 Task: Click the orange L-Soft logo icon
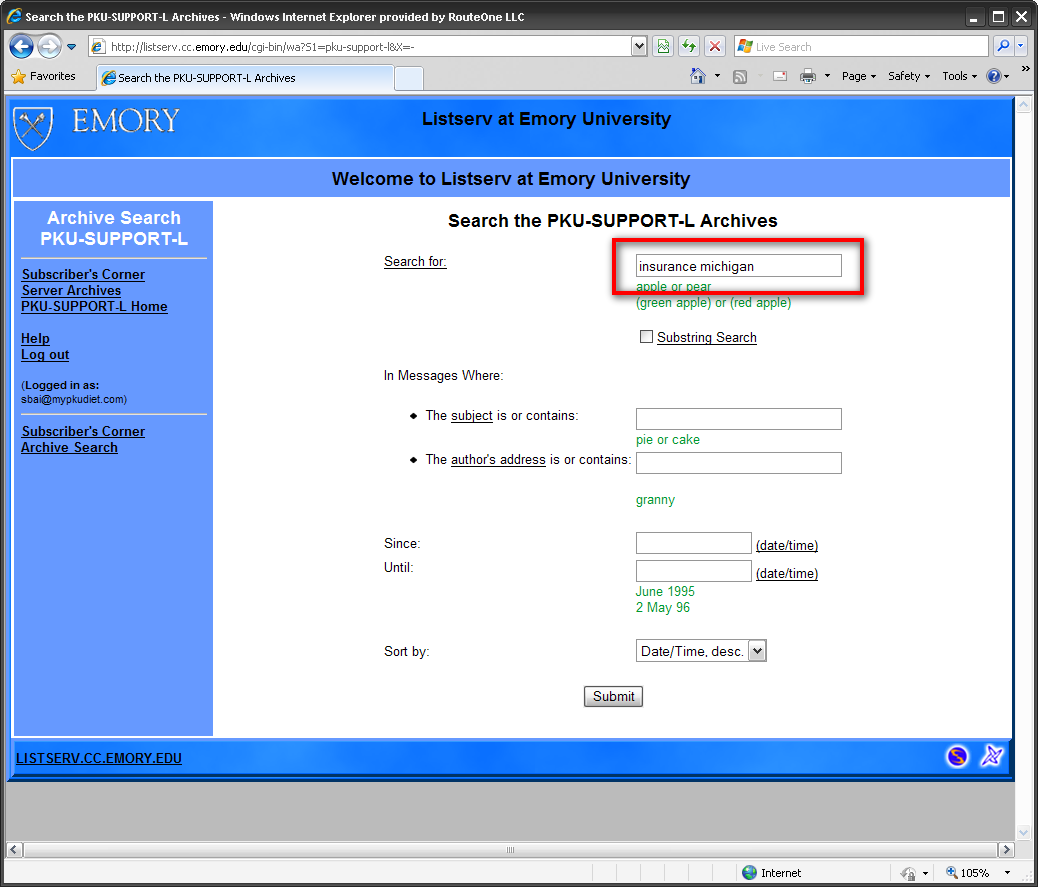point(957,756)
